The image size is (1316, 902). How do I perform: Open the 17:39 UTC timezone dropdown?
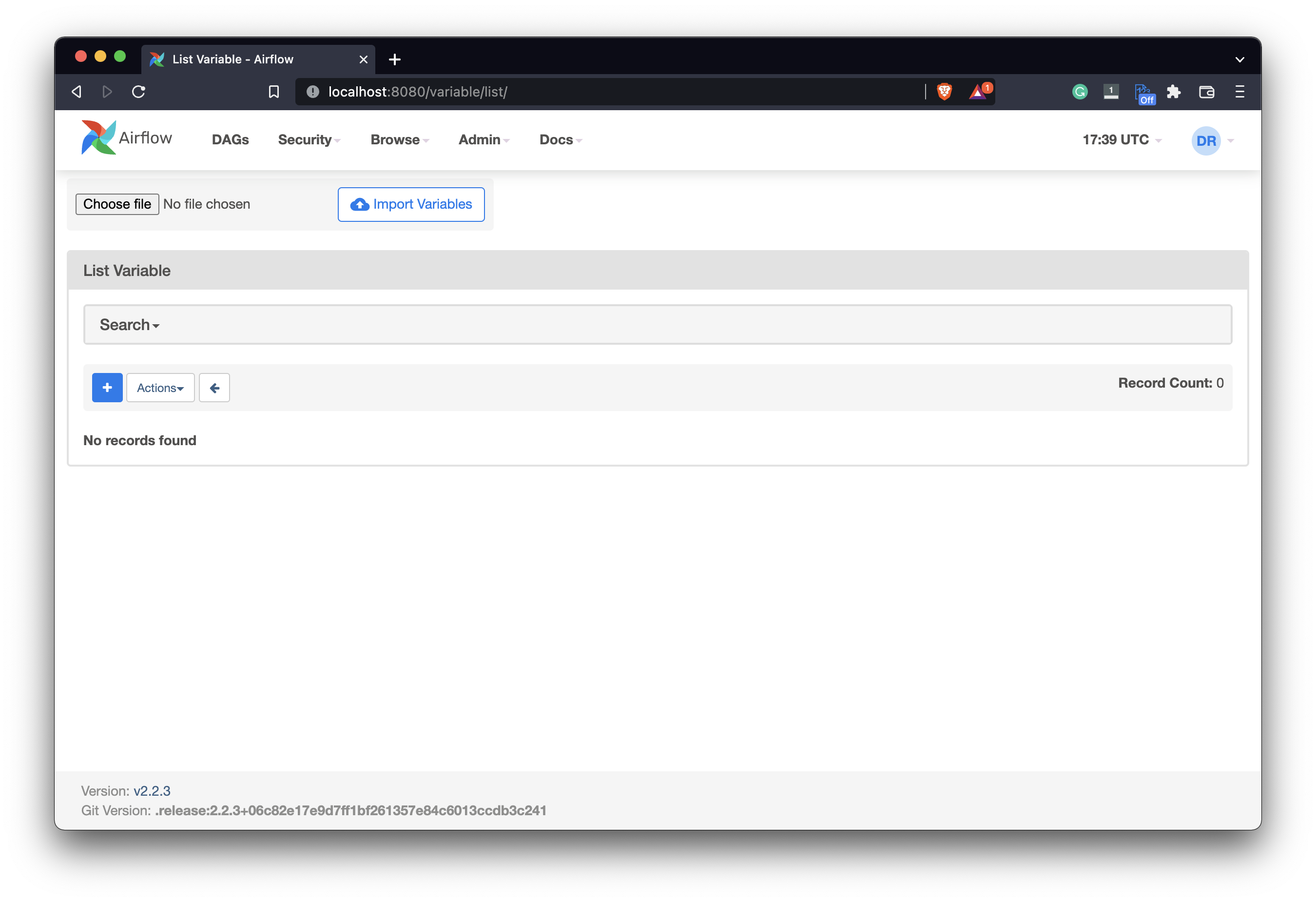click(1121, 140)
